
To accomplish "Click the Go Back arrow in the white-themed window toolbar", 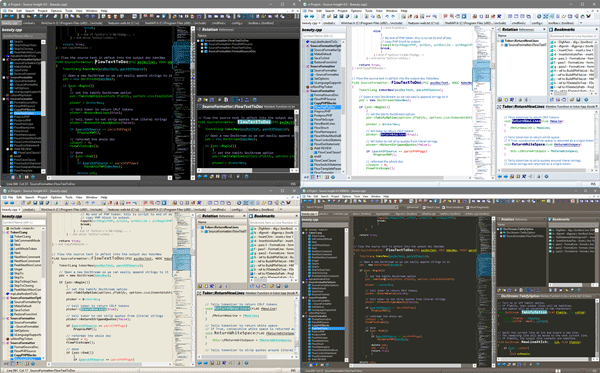I will tap(306, 16).
